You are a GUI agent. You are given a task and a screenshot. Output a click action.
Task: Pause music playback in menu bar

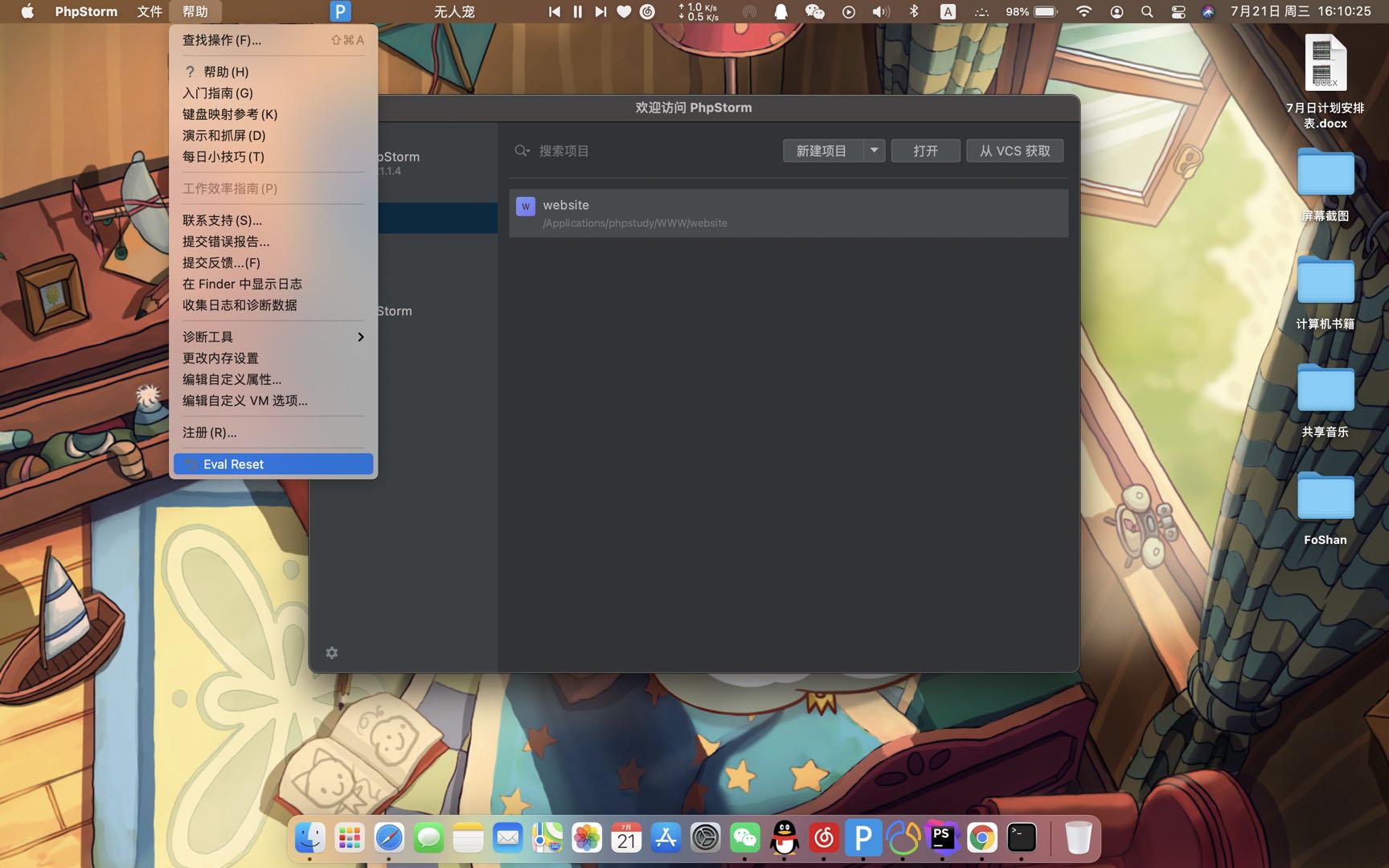pos(577,11)
